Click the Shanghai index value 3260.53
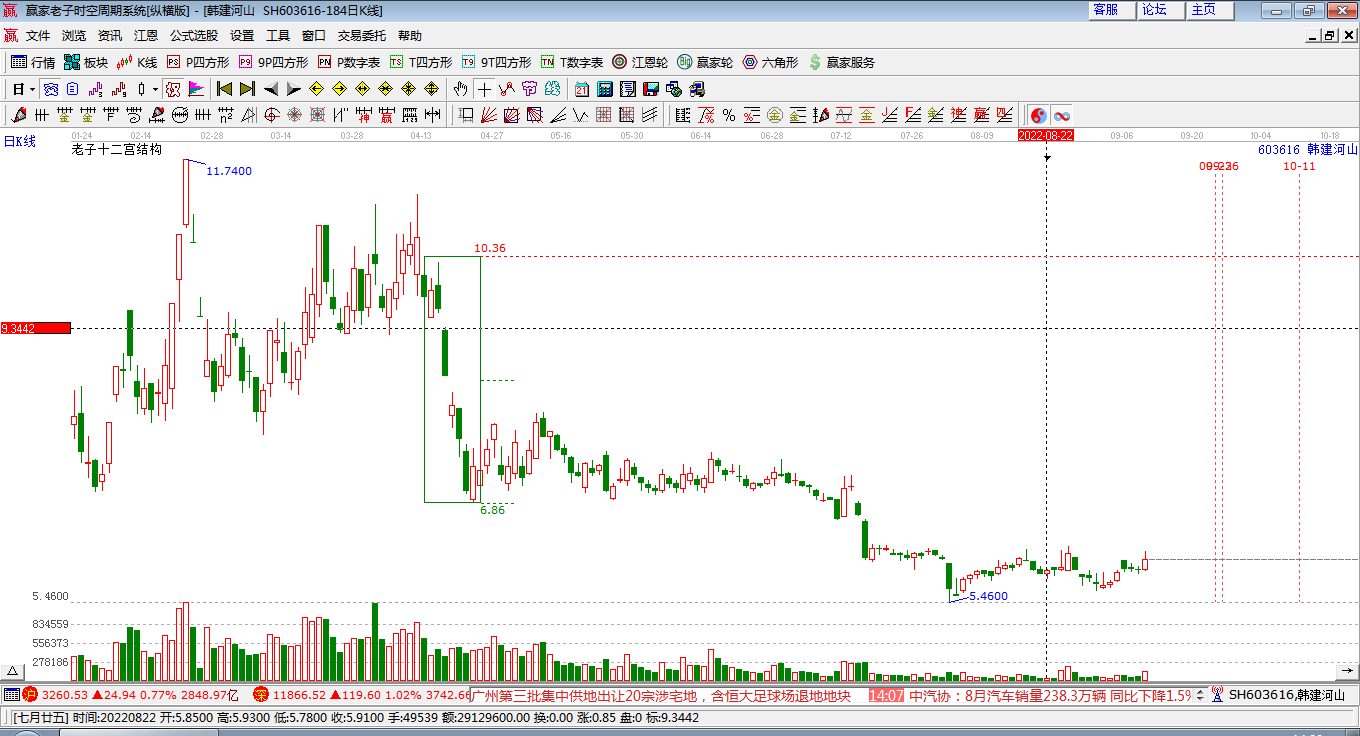 (x=65, y=695)
